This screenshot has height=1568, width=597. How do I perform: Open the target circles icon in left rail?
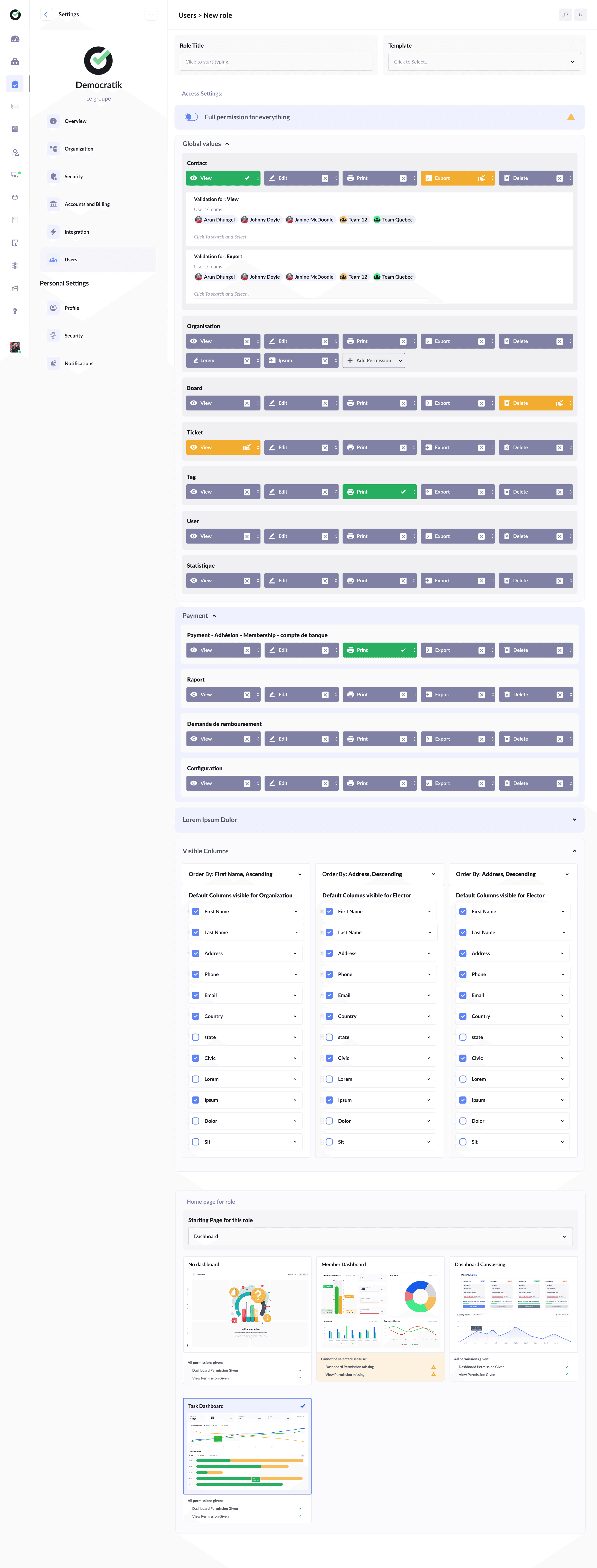pyautogui.click(x=15, y=265)
